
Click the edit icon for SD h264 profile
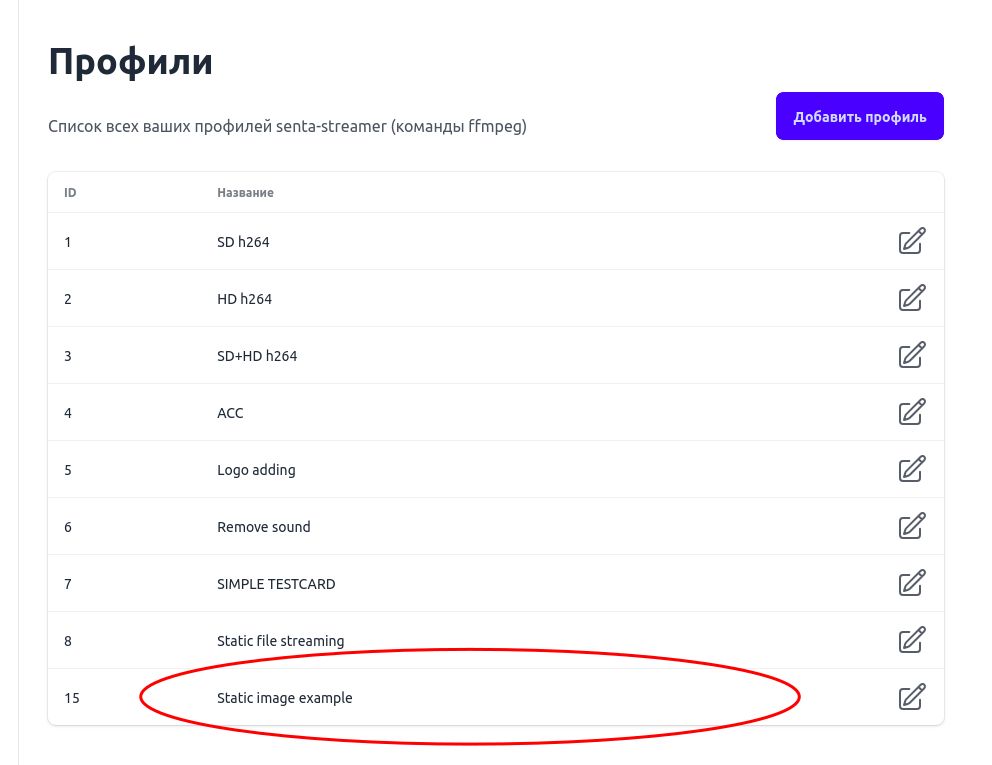(x=911, y=241)
